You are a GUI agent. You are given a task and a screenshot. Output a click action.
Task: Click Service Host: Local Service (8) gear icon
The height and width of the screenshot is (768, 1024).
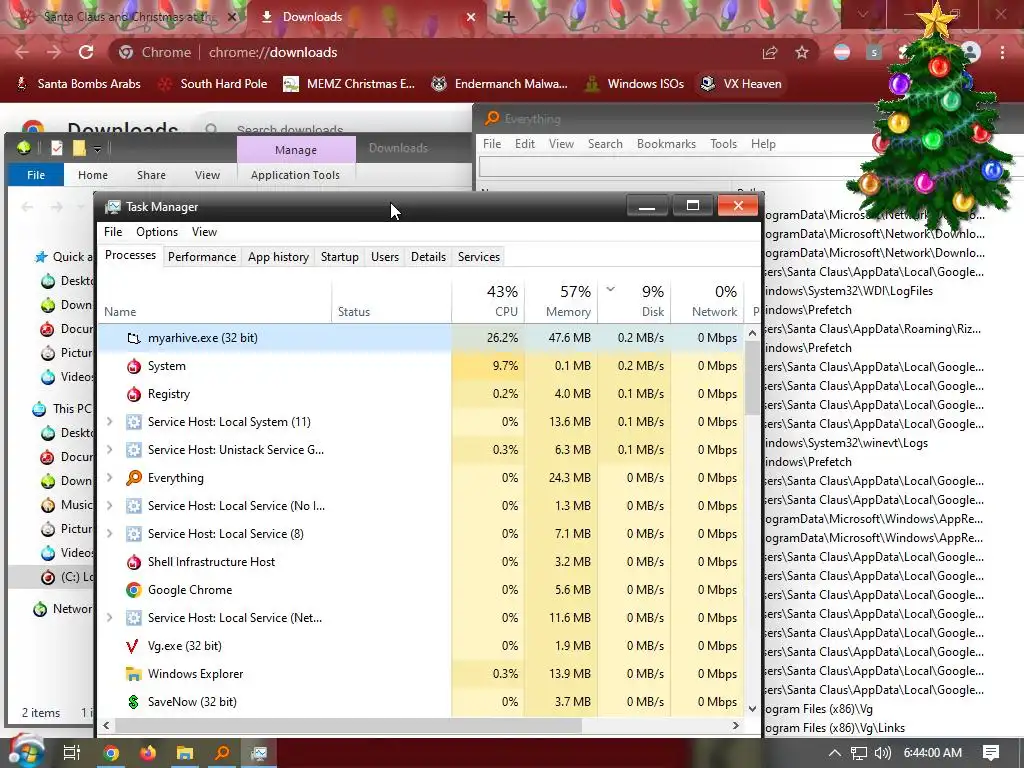coord(134,534)
